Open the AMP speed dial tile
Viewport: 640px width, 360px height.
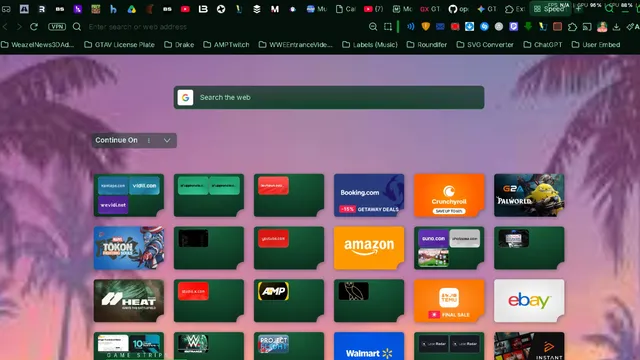289,301
